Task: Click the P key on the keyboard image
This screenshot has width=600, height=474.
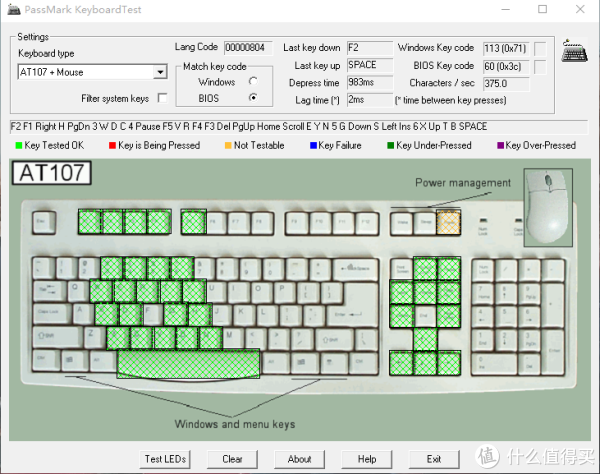Action: [286, 292]
